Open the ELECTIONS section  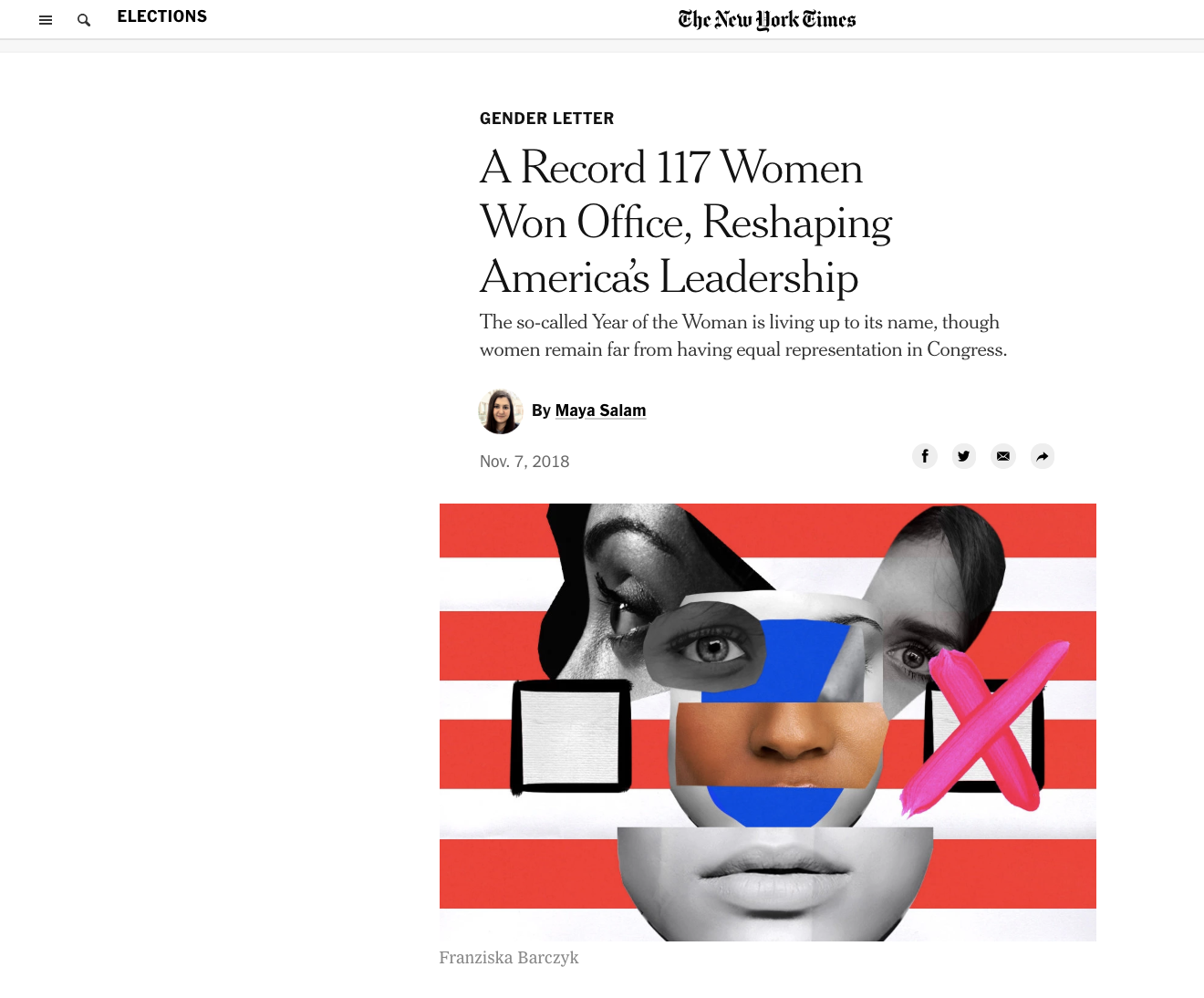click(x=162, y=16)
